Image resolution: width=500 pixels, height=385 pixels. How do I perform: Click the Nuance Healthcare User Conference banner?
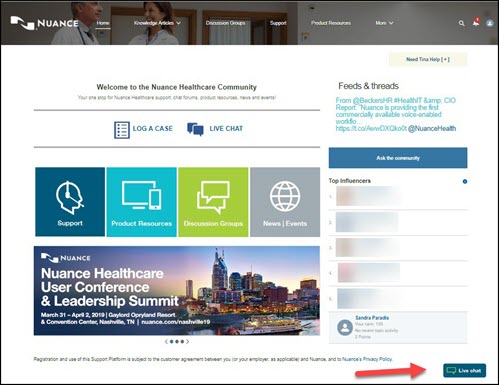pos(177,291)
